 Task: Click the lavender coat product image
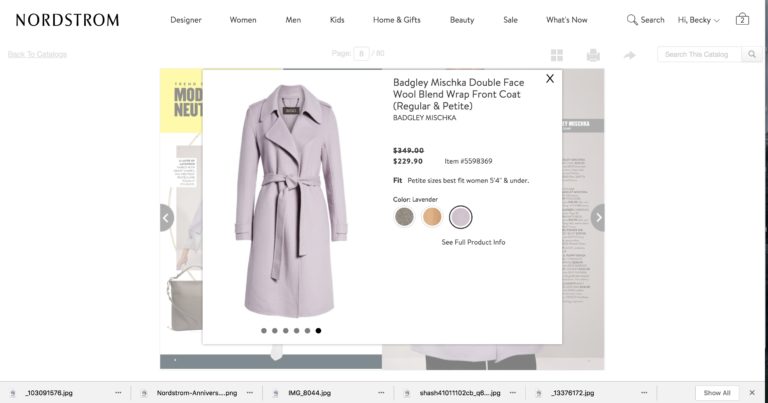(291, 201)
